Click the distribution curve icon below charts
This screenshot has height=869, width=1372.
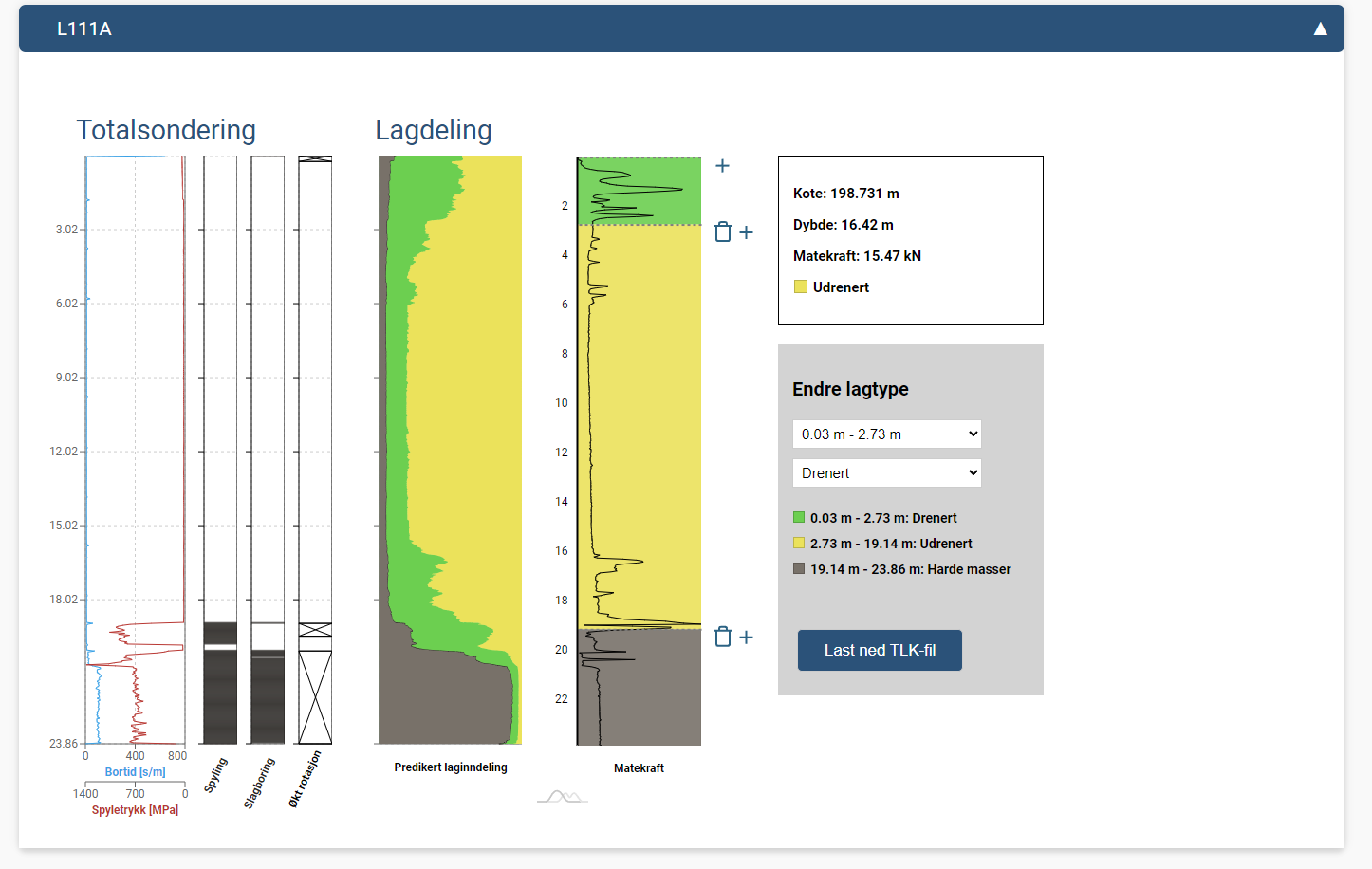563,797
